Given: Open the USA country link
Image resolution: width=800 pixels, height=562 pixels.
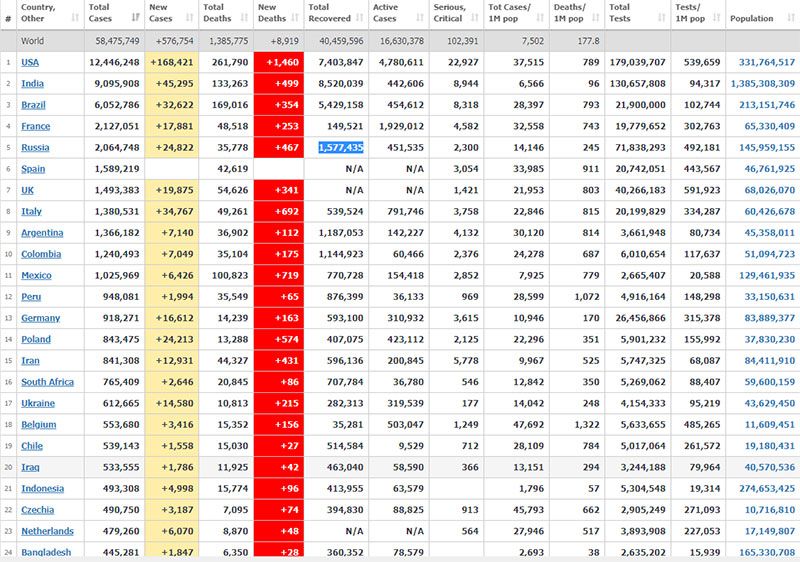Looking at the screenshot, I should (x=30, y=62).
